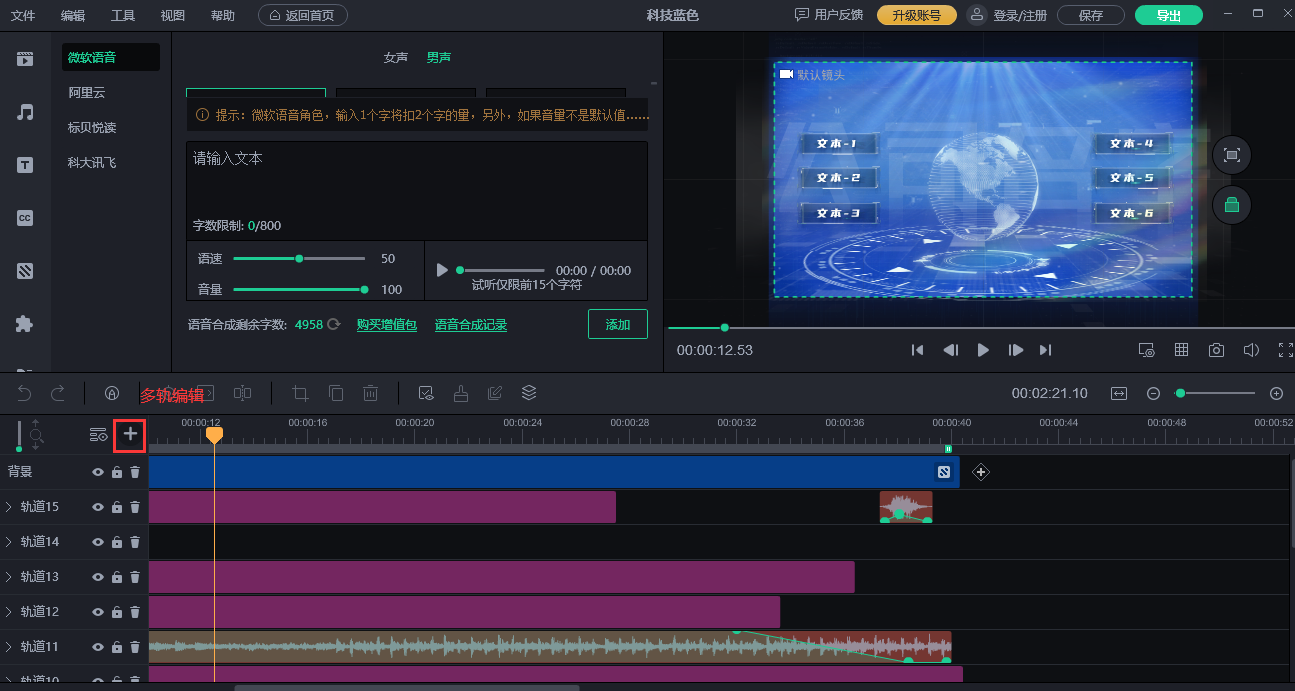Open the subtitles (CC) panel
Image resolution: width=1295 pixels, height=691 pixels.
click(24, 217)
